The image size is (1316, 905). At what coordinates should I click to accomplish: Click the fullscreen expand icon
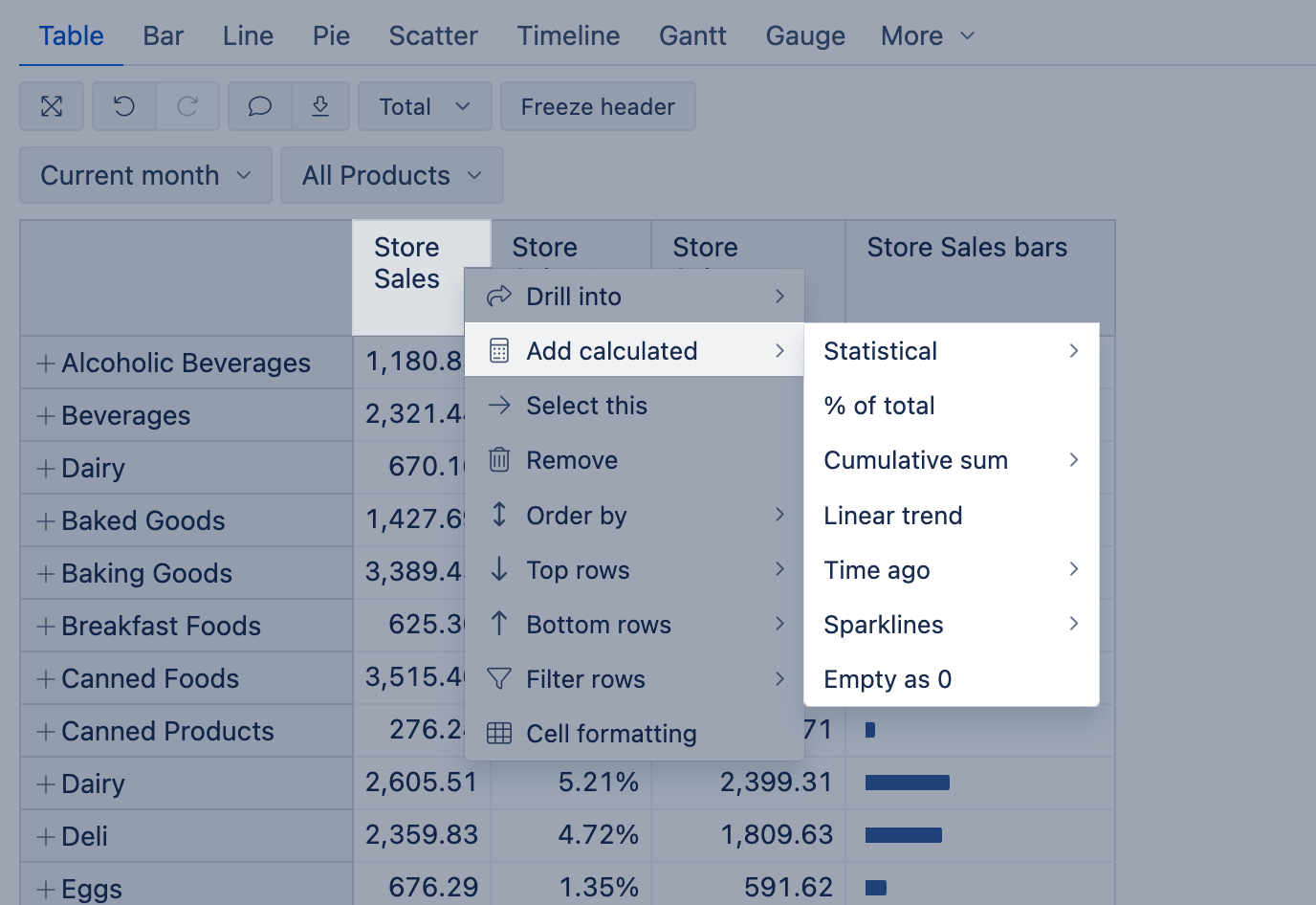point(52,106)
